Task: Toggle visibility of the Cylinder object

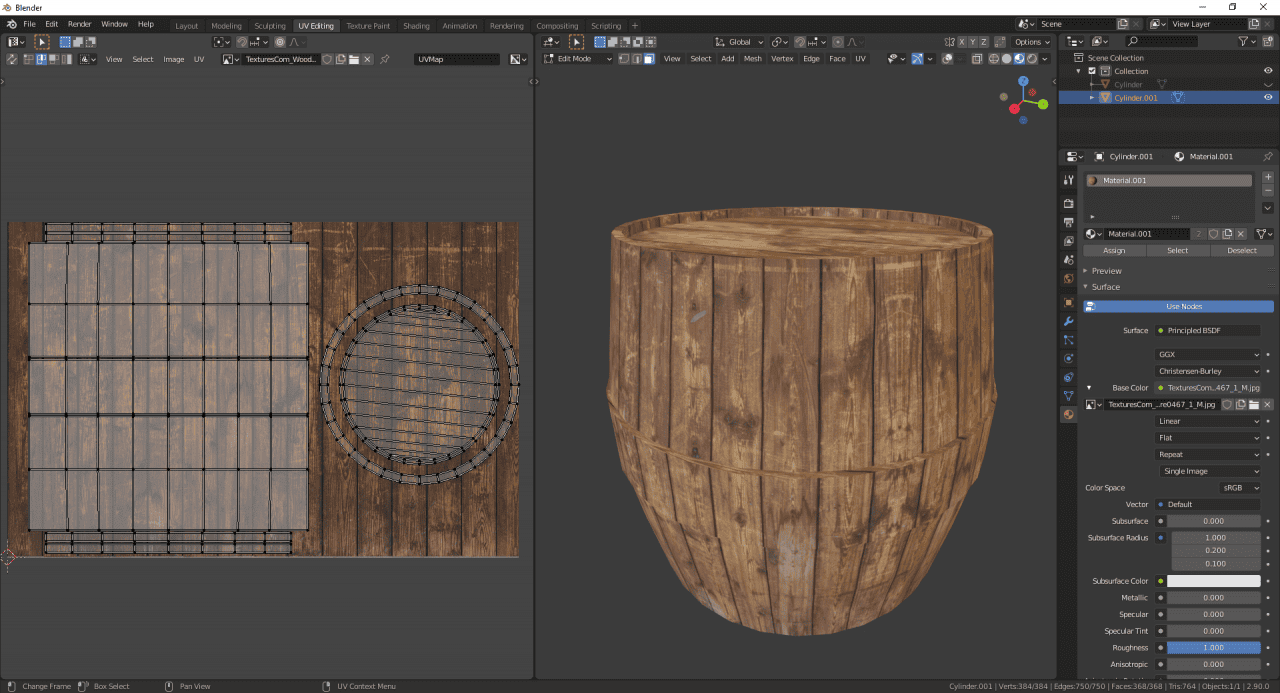Action: 1266,84
